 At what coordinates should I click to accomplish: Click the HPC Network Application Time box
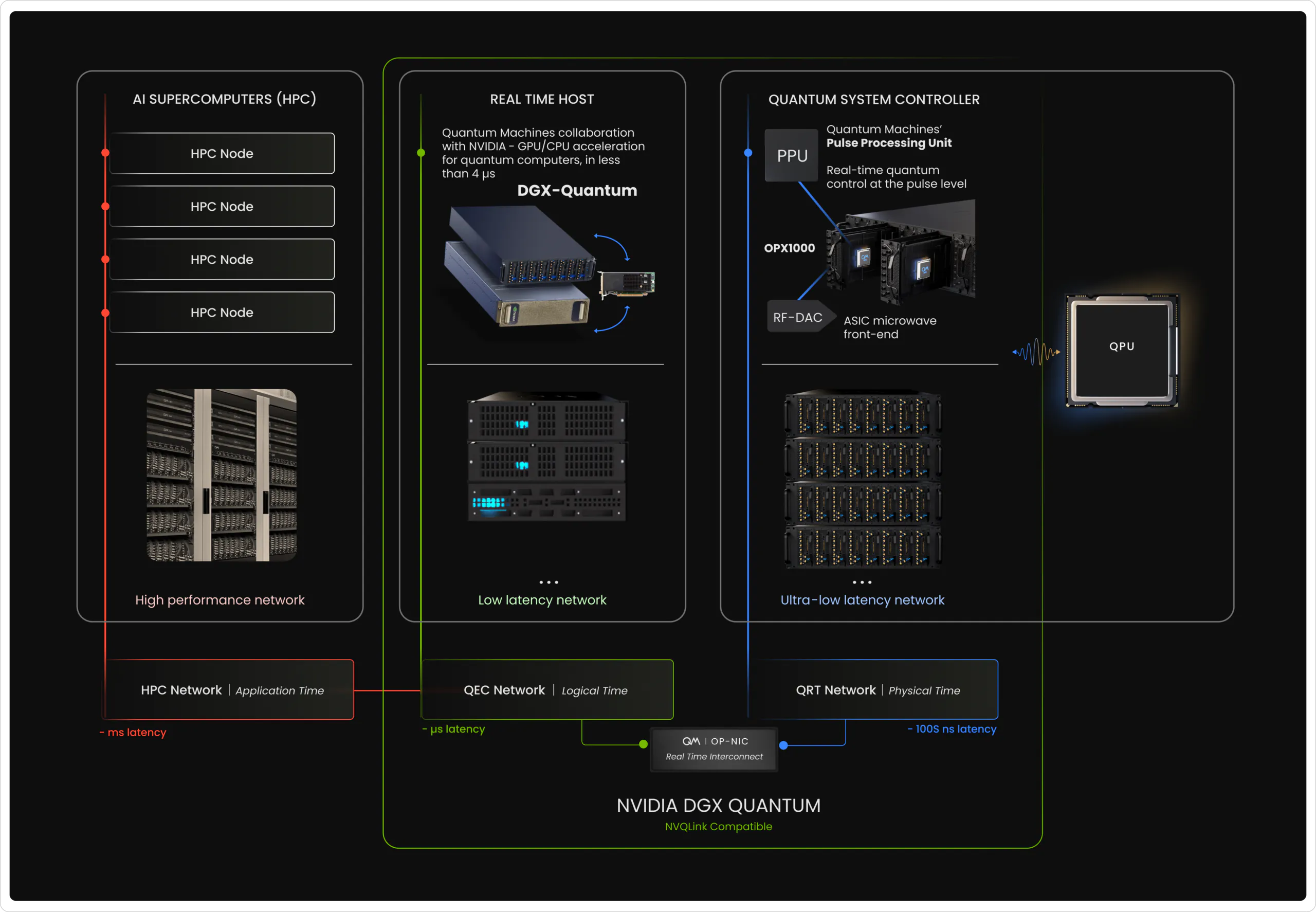click(229, 690)
